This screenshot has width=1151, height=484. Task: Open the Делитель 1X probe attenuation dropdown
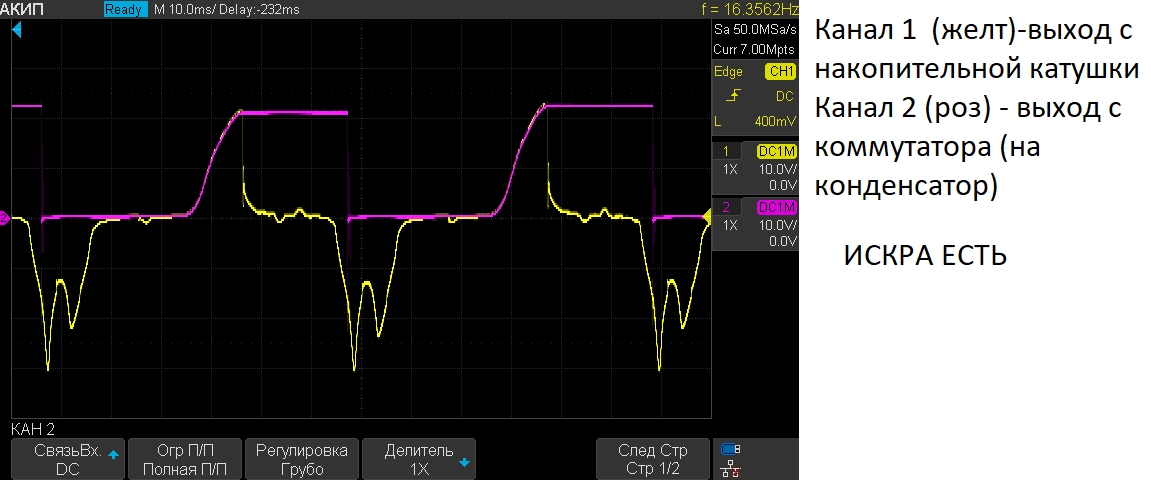tap(419, 459)
